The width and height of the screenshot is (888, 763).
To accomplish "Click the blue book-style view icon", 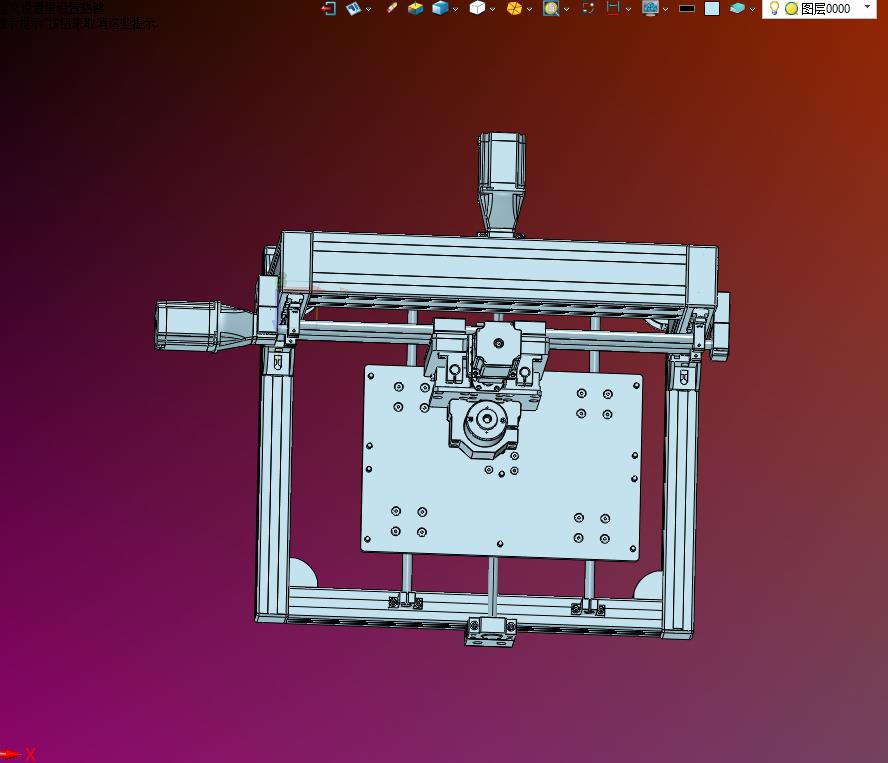I will [353, 8].
